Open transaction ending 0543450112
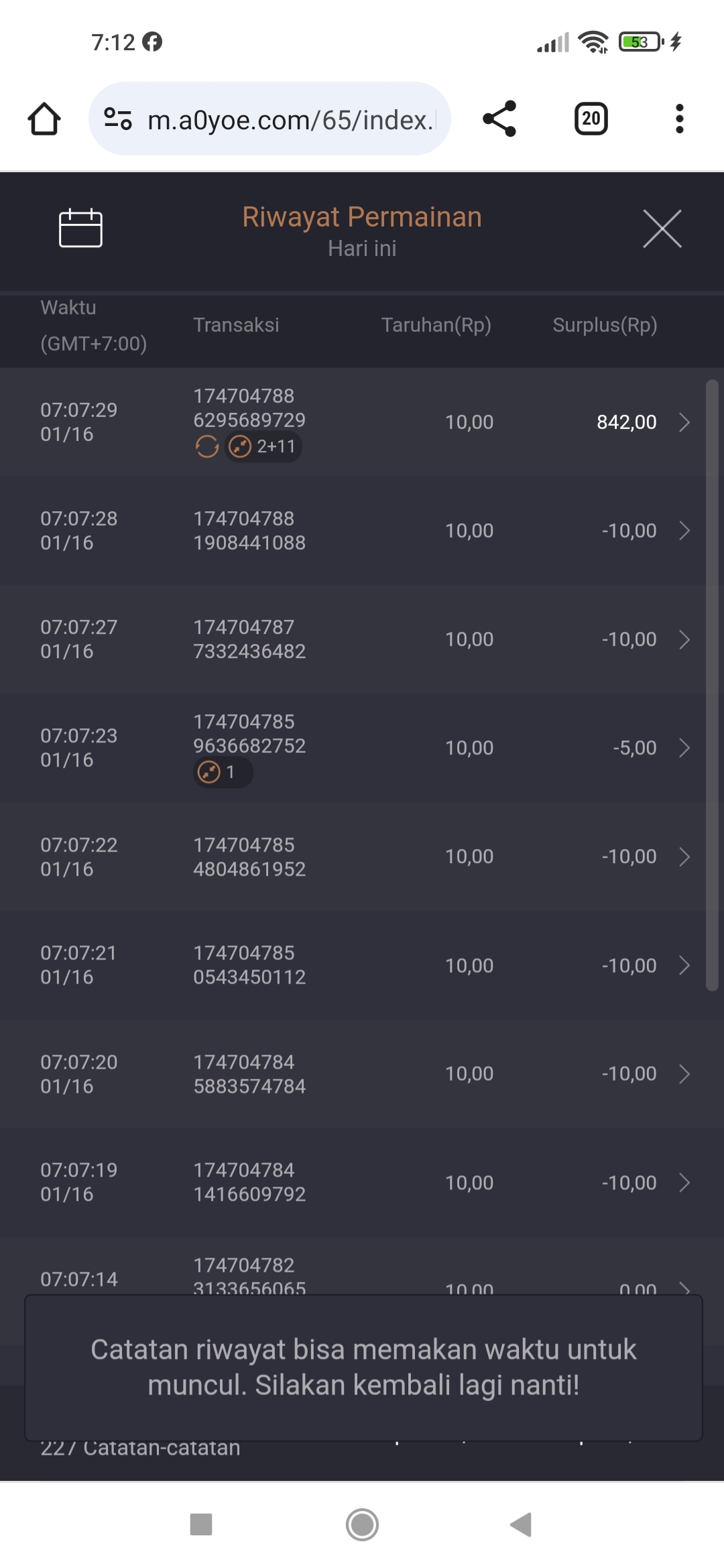Viewport: 724px width, 1568px height. (x=249, y=965)
